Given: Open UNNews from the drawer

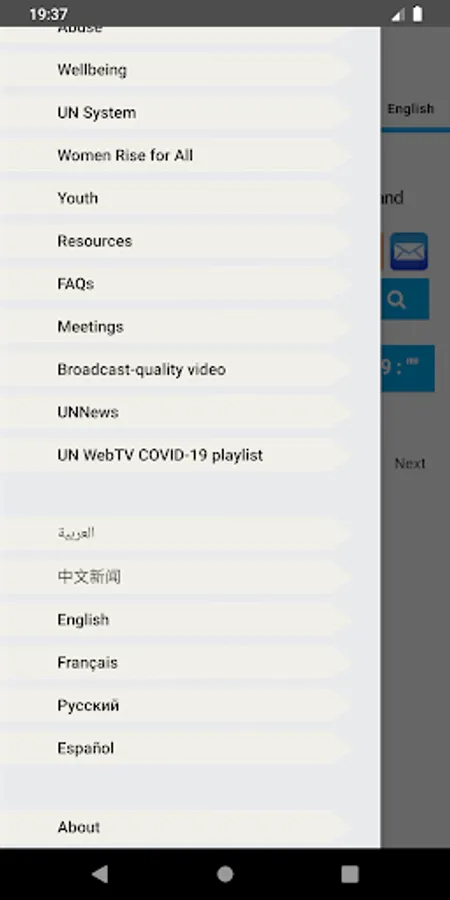Looking at the screenshot, I should [175, 412].
